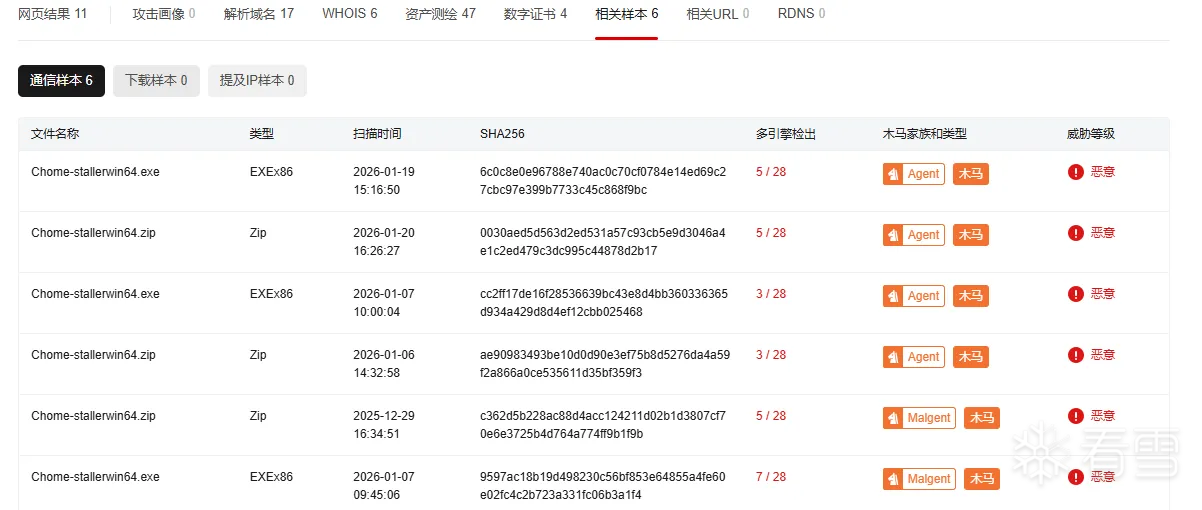Screen dimensions: 1202x510
Task: Select the 相关样本 6 tab
Action: [627, 14]
